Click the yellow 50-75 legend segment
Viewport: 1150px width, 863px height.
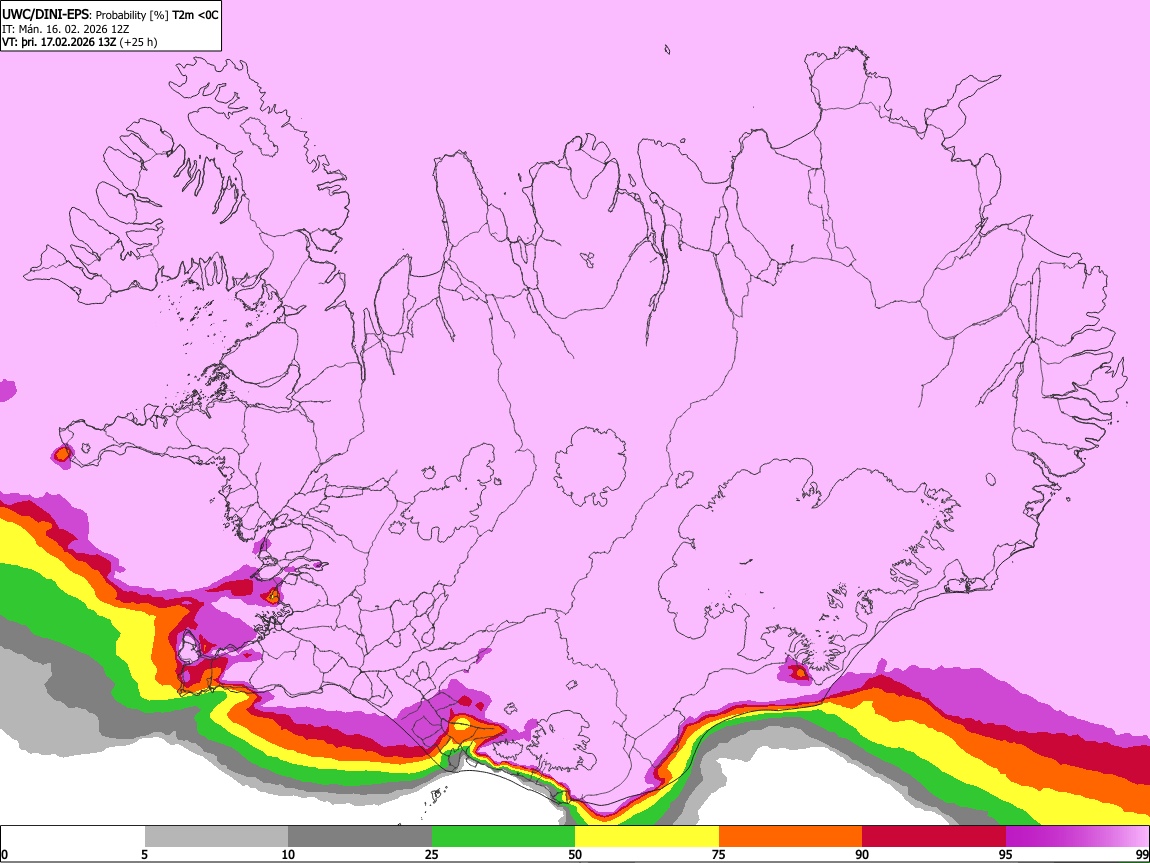pos(647,837)
